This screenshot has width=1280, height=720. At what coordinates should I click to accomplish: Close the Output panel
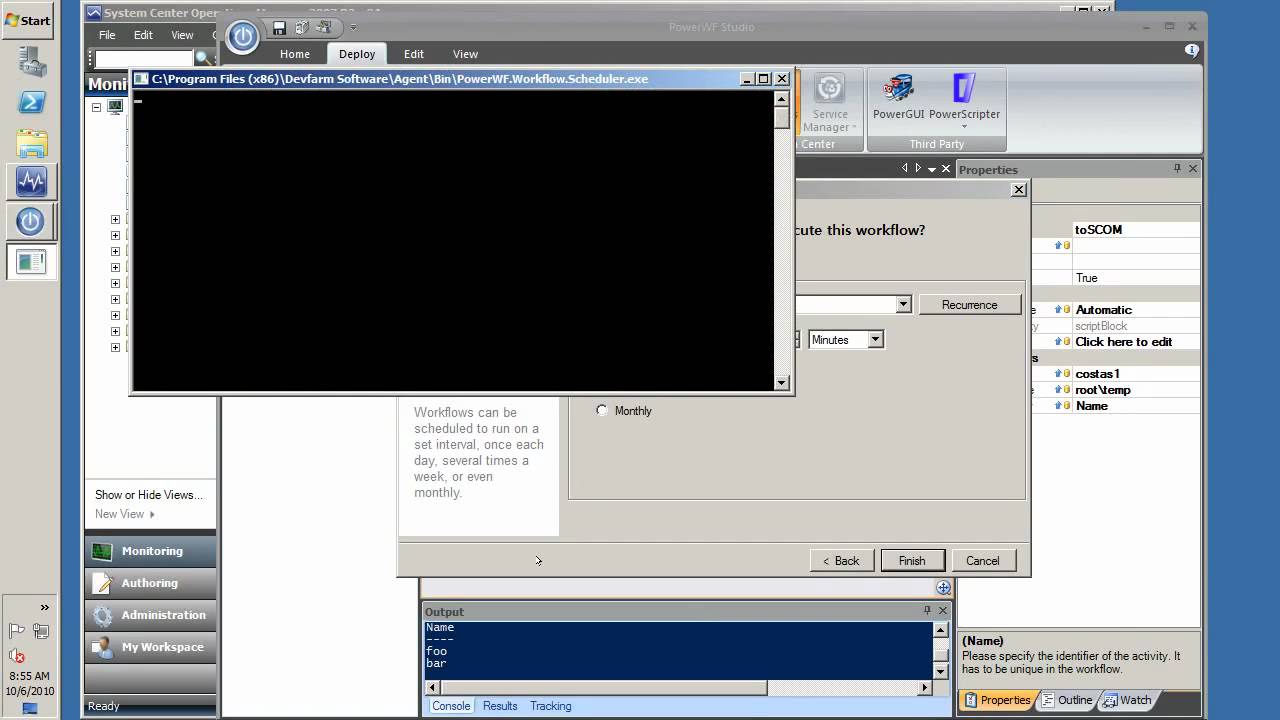[x=942, y=610]
